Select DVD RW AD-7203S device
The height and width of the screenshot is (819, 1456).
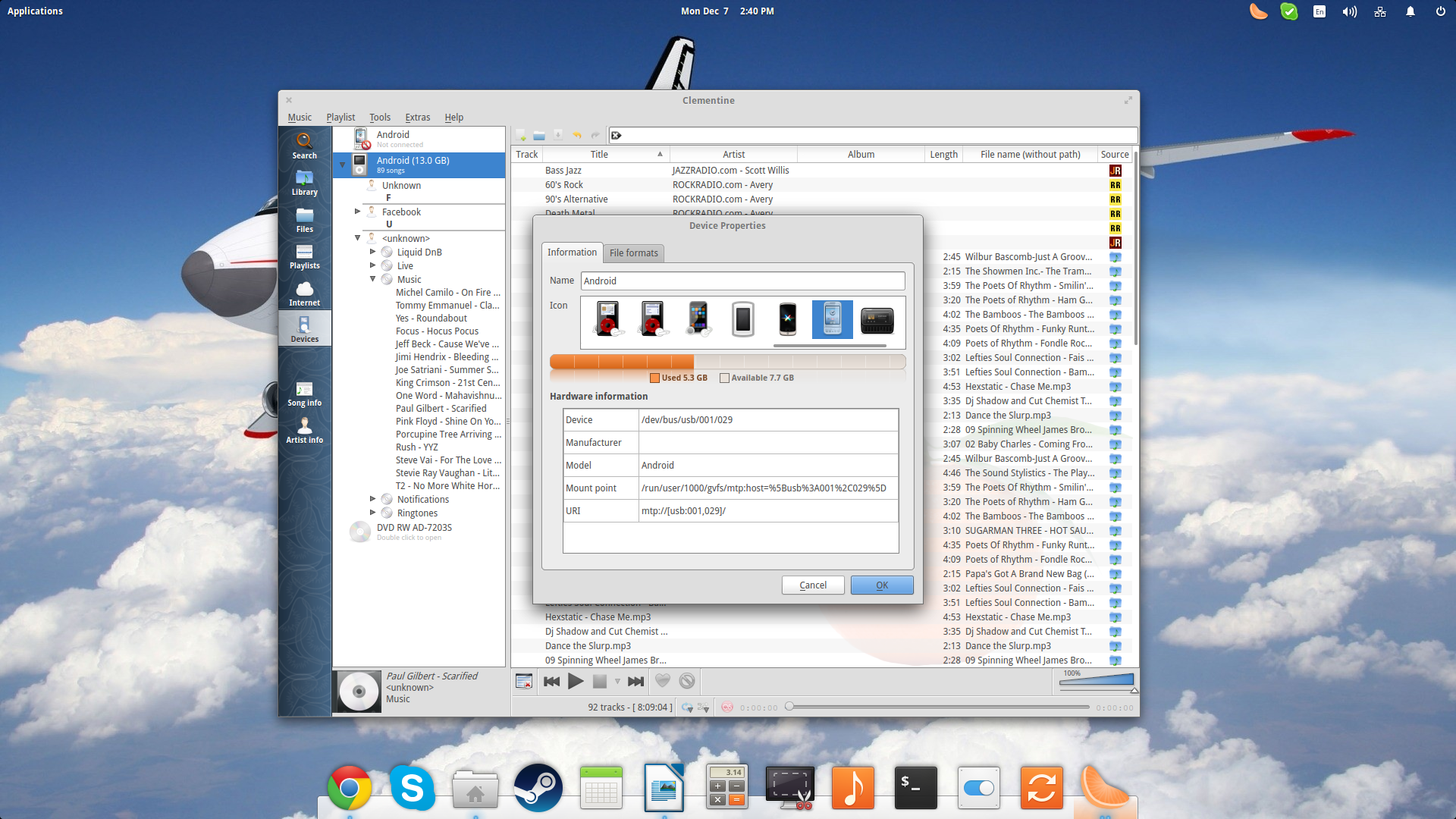click(x=419, y=532)
